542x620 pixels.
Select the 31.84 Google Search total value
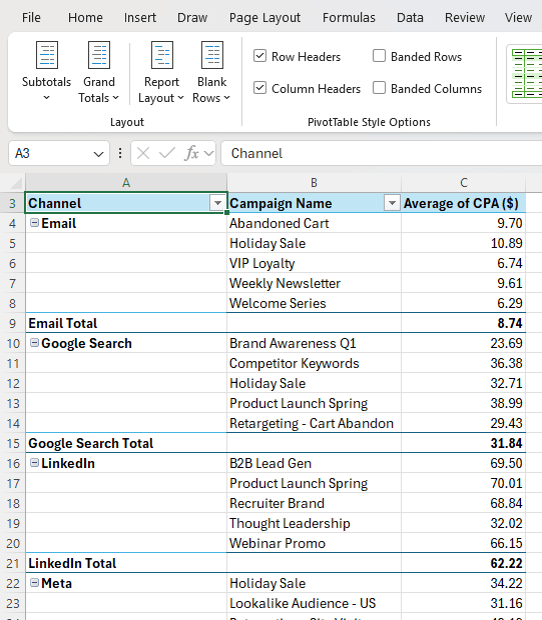pos(463,443)
